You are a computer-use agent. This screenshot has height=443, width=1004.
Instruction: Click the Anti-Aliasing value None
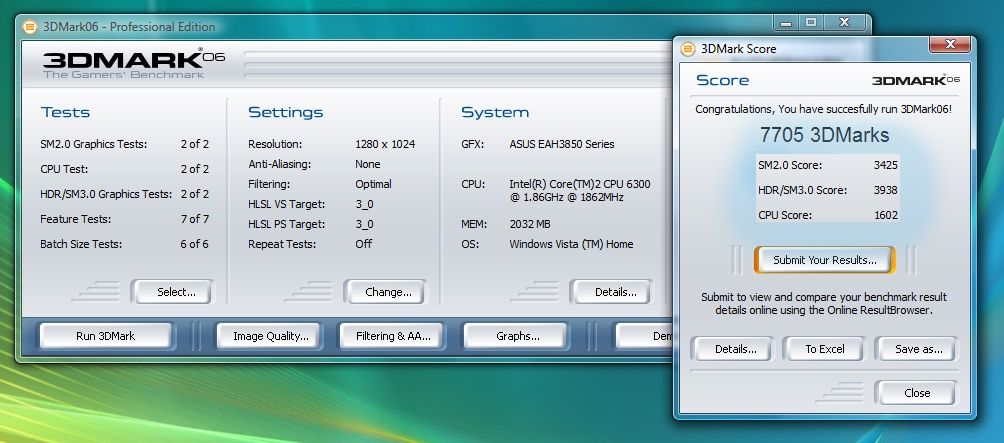click(368, 165)
